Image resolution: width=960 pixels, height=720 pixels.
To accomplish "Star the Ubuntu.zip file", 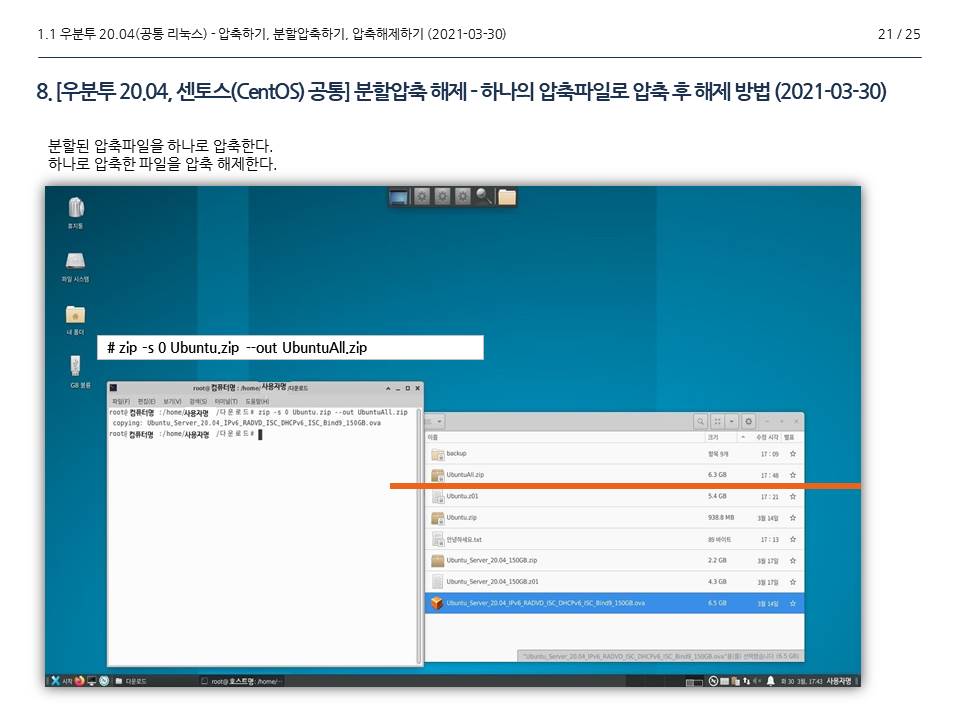I will tap(793, 518).
